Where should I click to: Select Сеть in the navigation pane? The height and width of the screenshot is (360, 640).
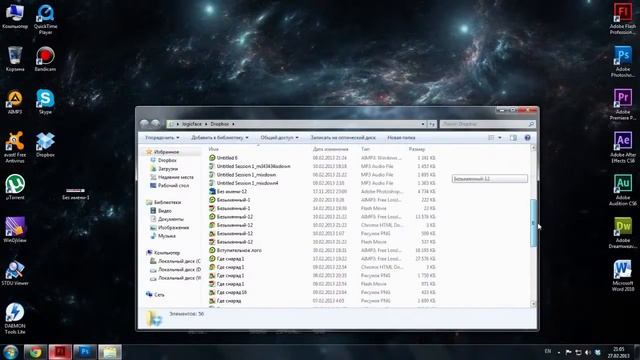point(159,295)
